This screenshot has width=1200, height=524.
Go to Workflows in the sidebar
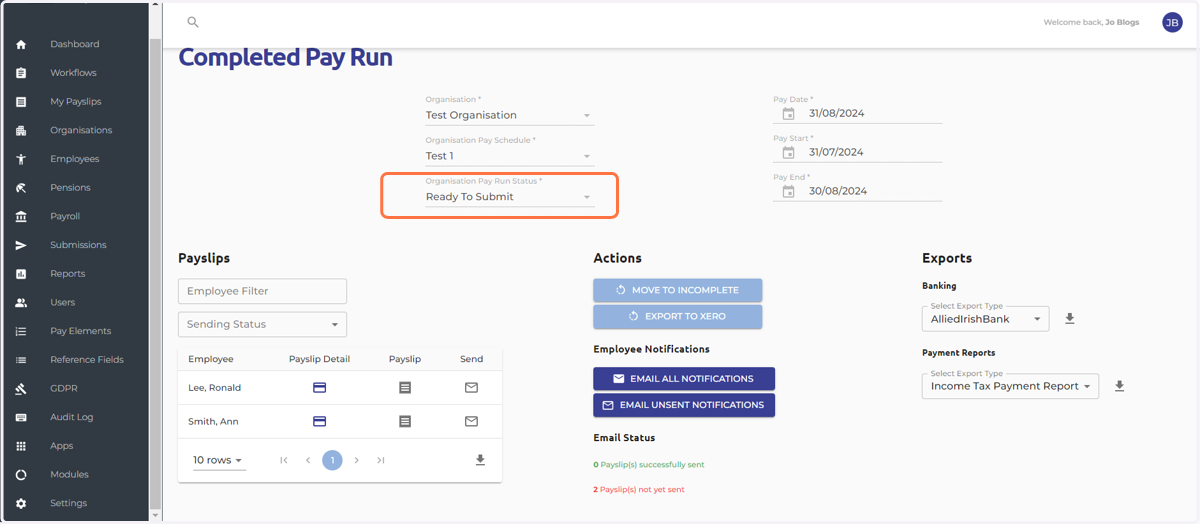tap(75, 73)
